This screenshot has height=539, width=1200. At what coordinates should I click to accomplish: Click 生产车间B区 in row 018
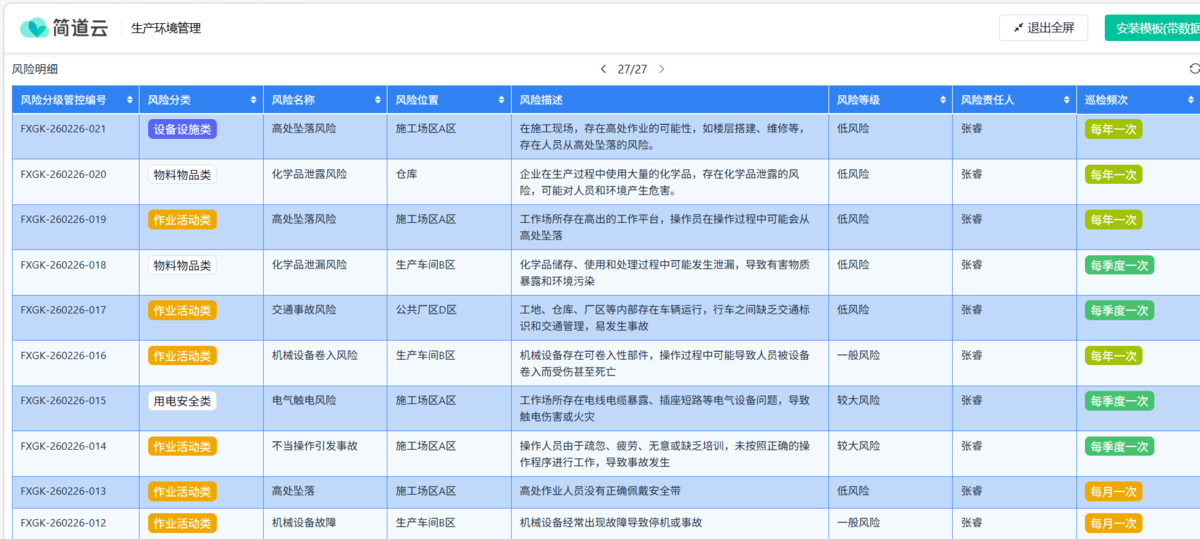426,265
